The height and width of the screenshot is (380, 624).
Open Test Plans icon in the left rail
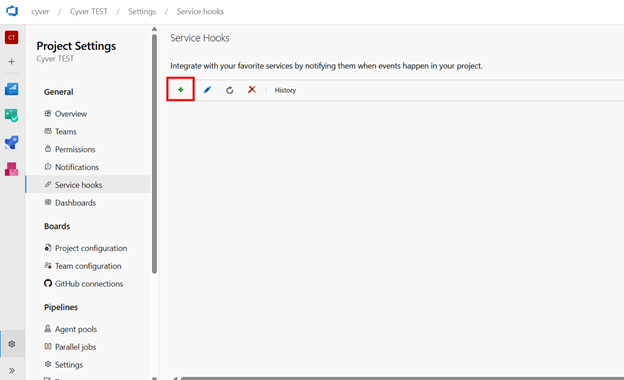tap(12, 115)
